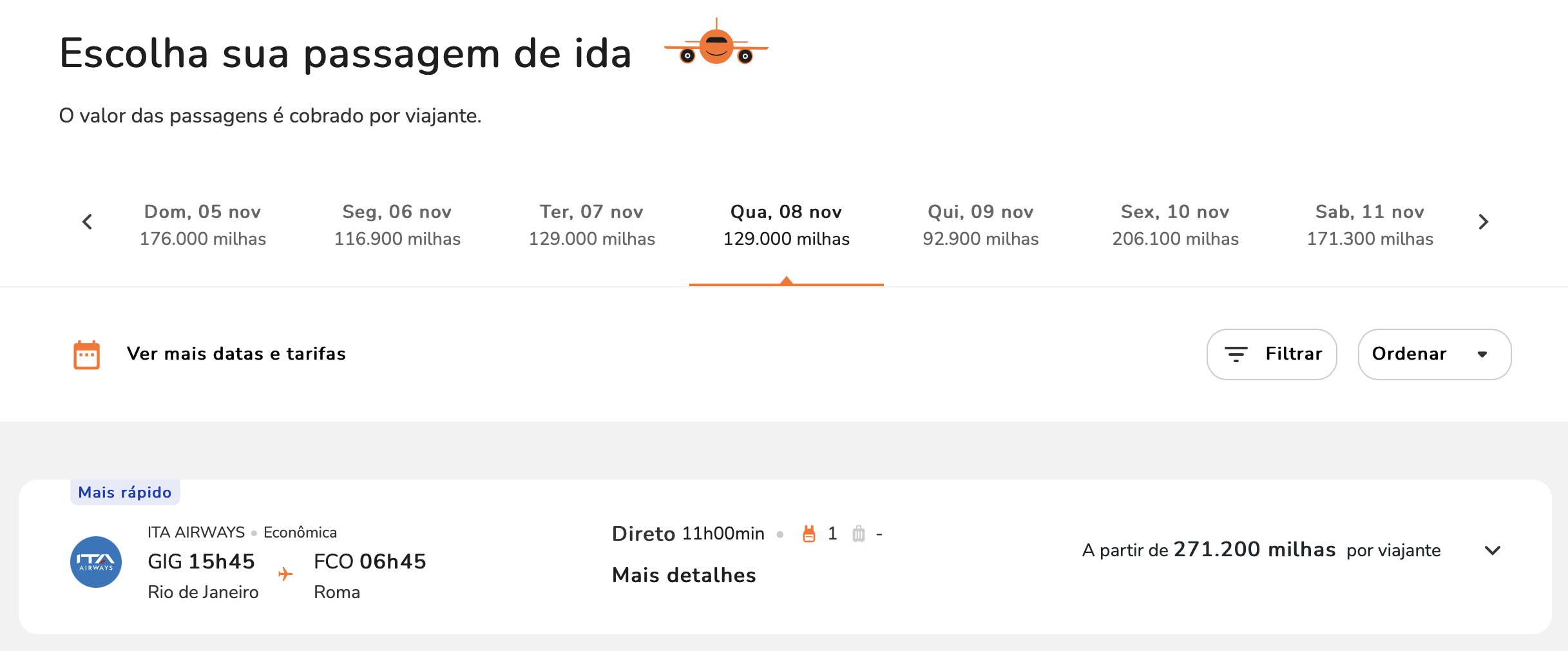Choose the Sex, 10 nov date
Image resolution: width=1568 pixels, height=651 pixels.
1176,226
